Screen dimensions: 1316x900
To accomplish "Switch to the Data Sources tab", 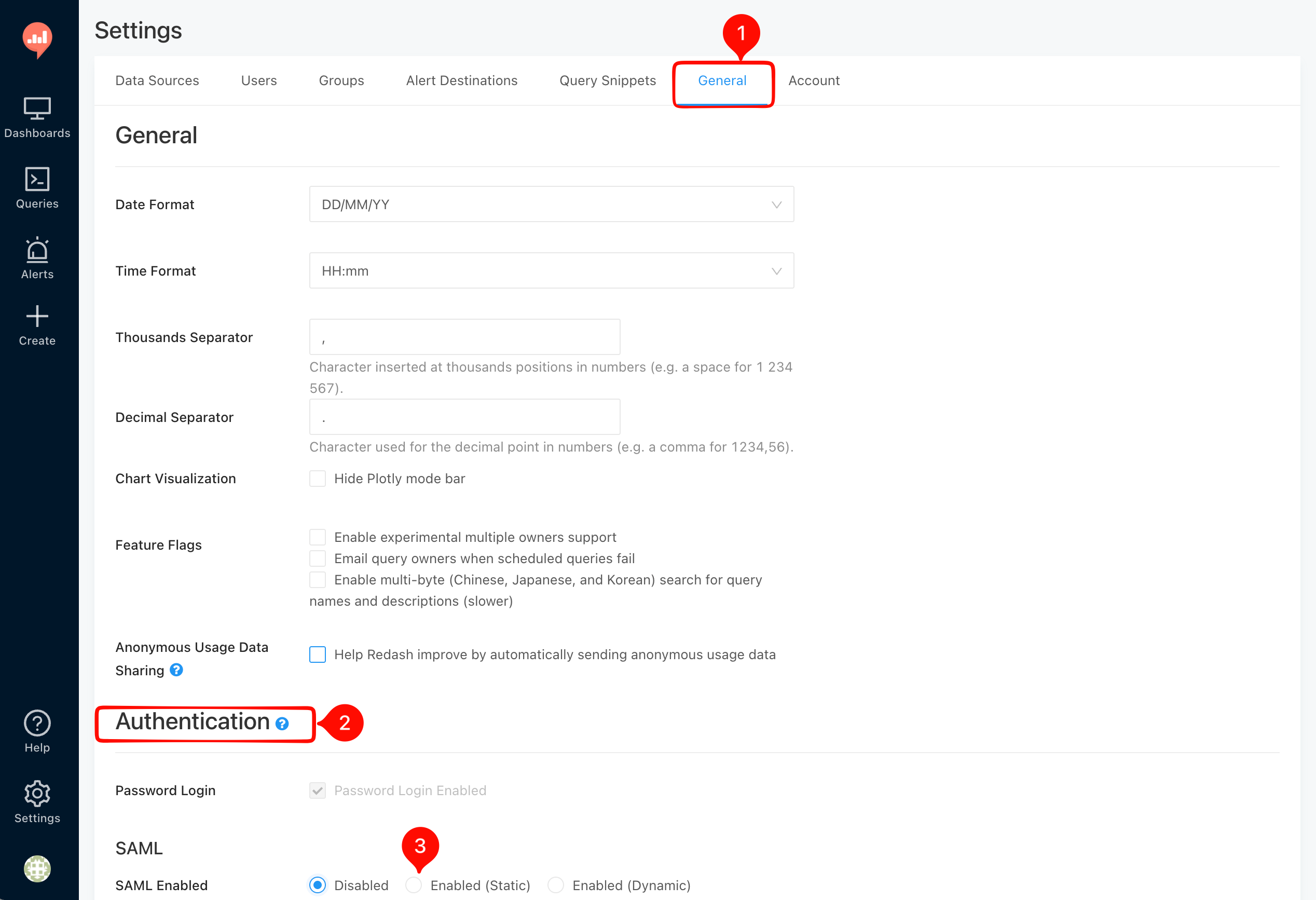I will (157, 80).
